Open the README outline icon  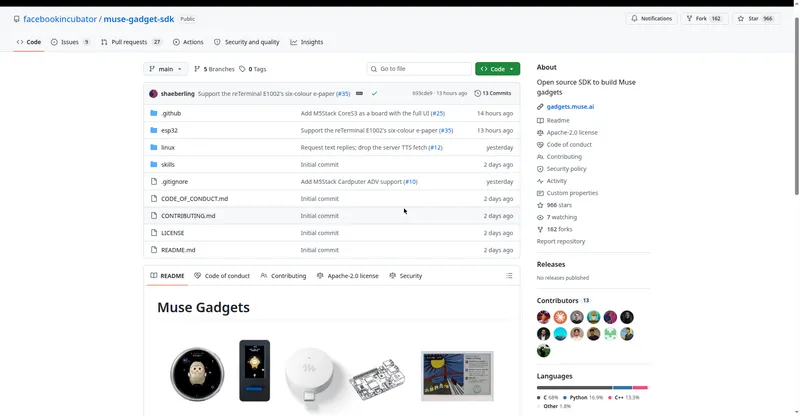[x=509, y=276]
